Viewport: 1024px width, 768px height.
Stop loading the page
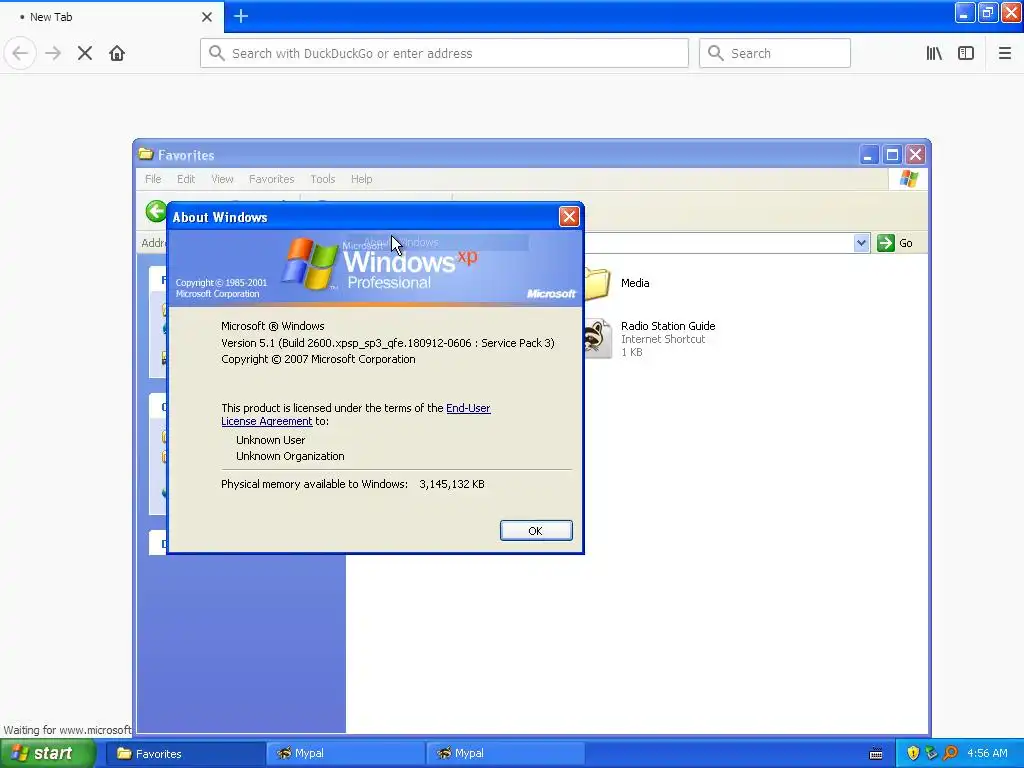pyautogui.click(x=85, y=54)
